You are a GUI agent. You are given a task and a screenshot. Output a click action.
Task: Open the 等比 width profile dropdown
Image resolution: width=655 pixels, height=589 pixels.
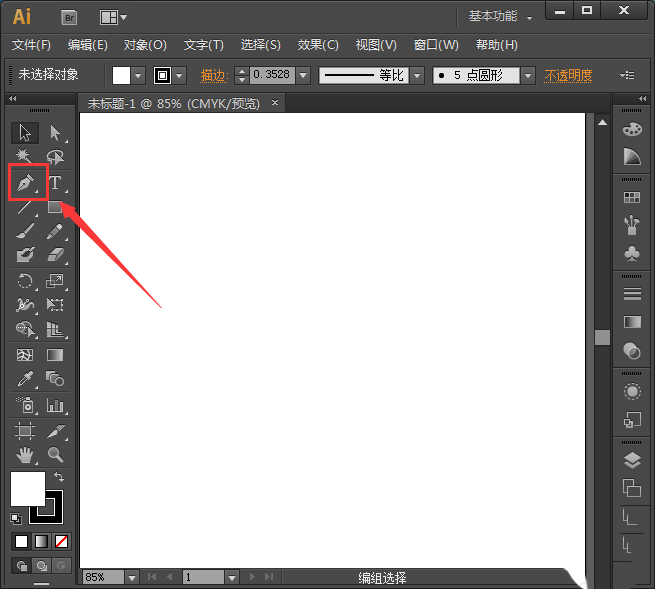click(416, 76)
